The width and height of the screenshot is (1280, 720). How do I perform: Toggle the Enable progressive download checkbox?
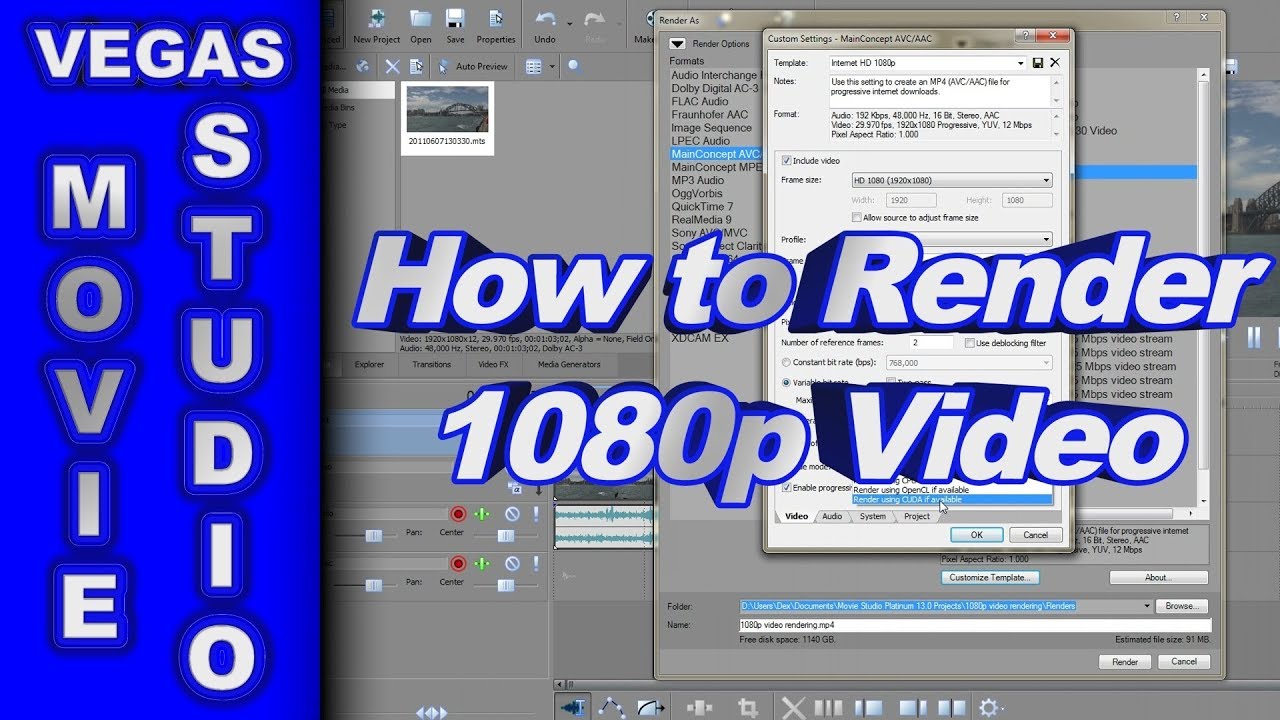(x=786, y=487)
